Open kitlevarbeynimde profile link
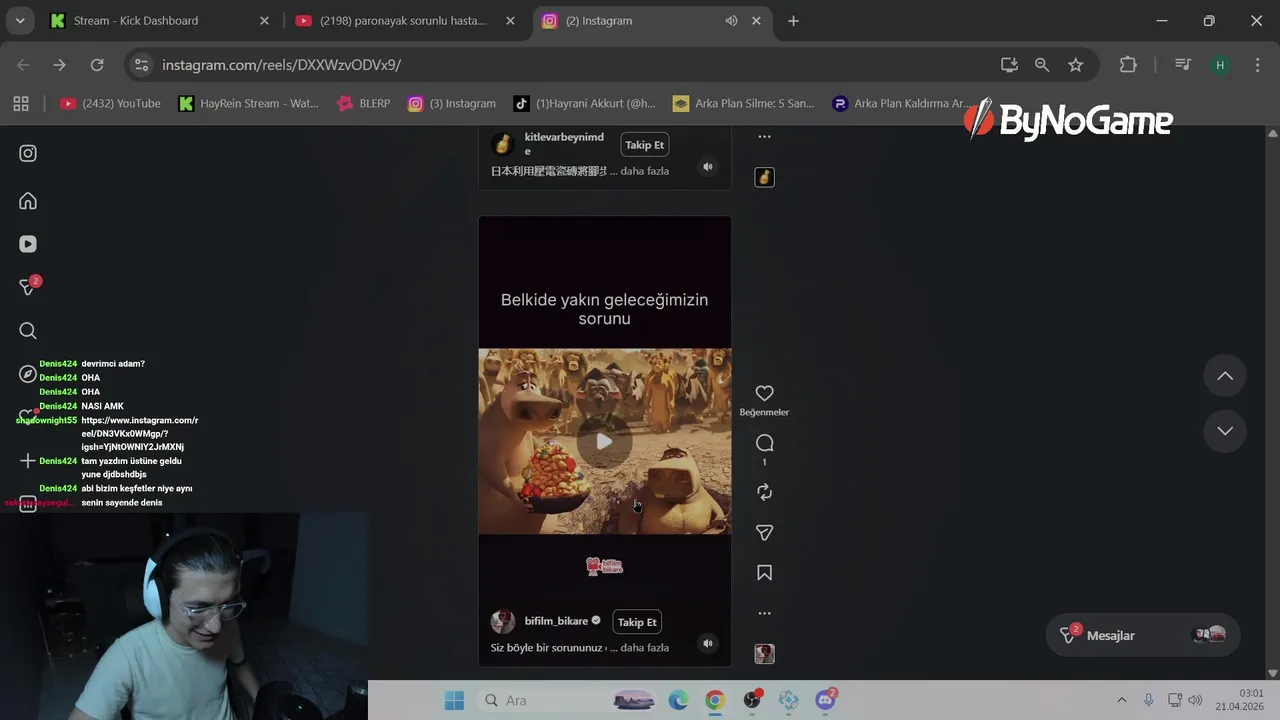The width and height of the screenshot is (1280, 720). (564, 144)
